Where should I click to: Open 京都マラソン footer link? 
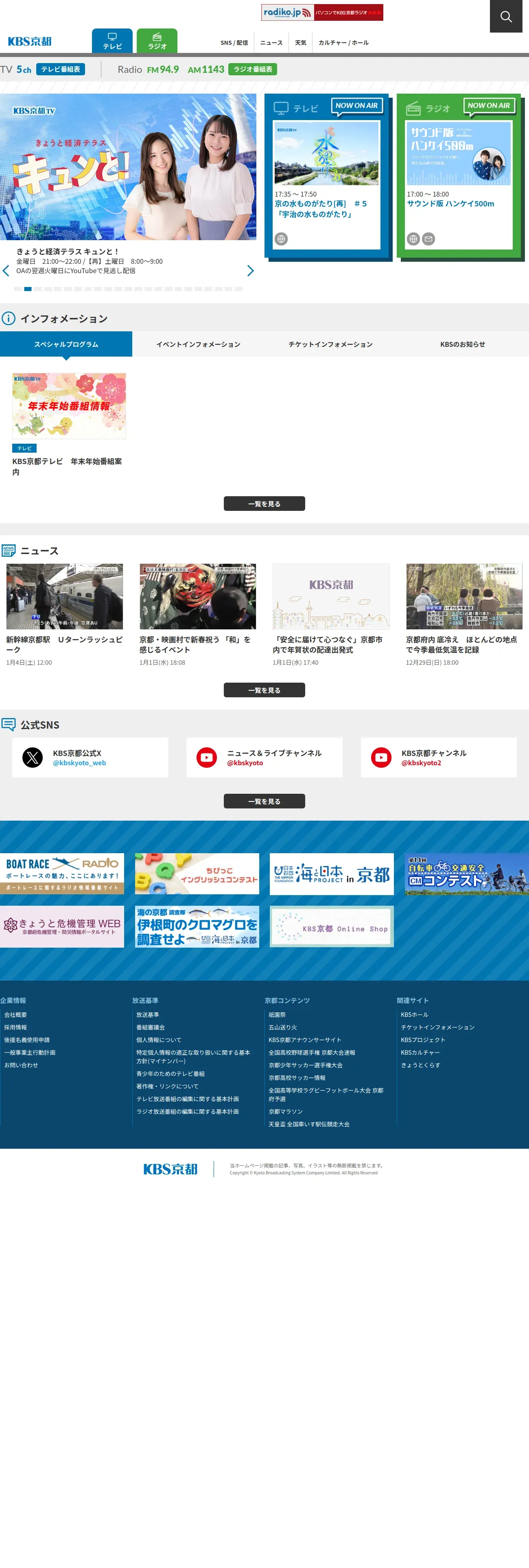(x=286, y=1111)
